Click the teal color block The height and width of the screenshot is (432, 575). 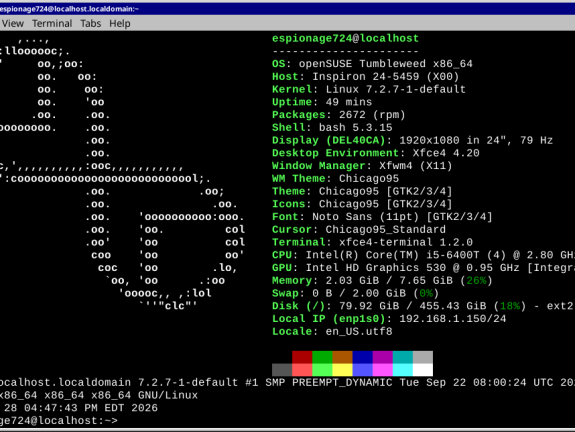403,357
